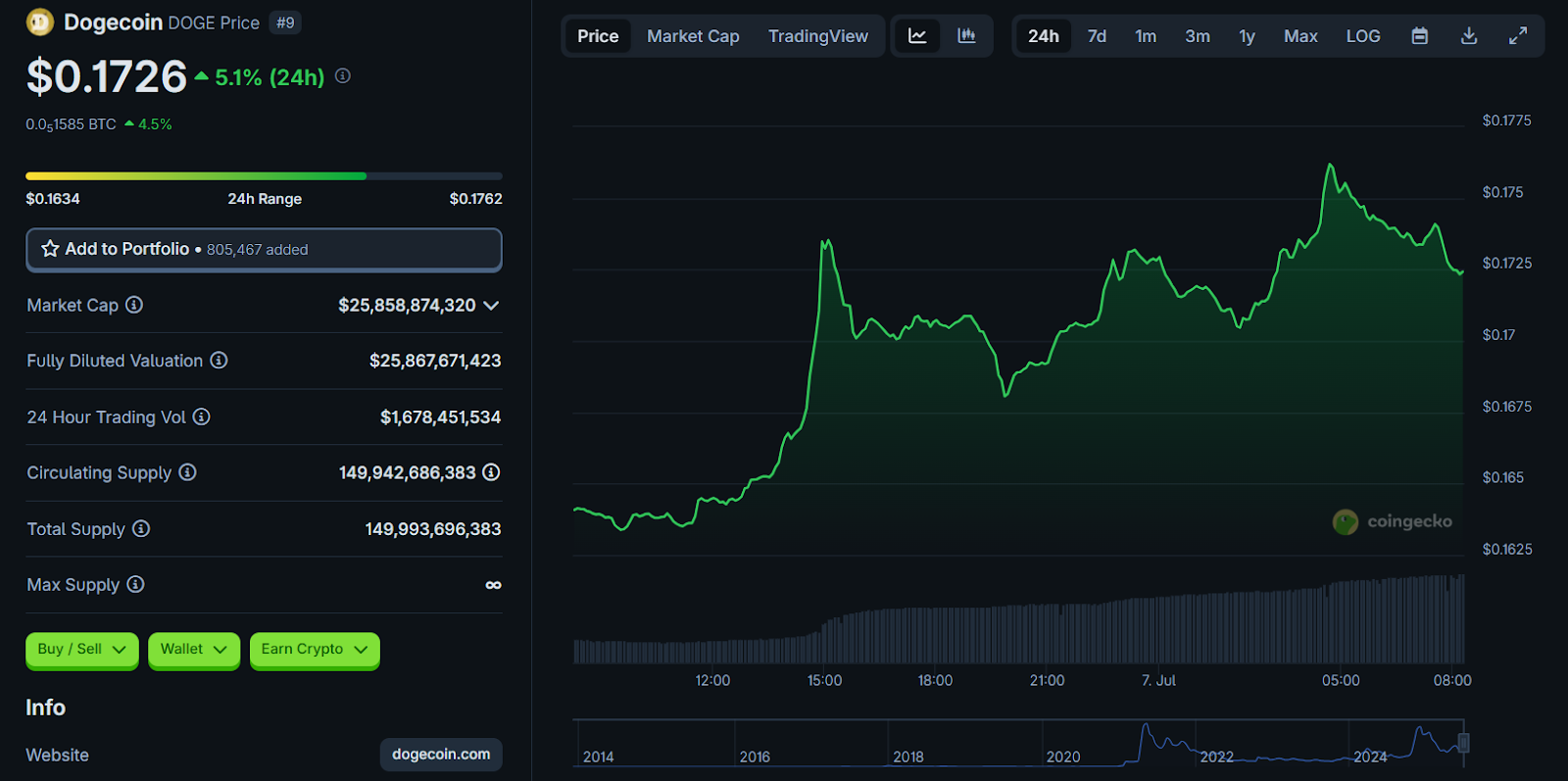Show Market Cap info tooltip icon
The height and width of the screenshot is (781, 1568).
click(x=134, y=305)
